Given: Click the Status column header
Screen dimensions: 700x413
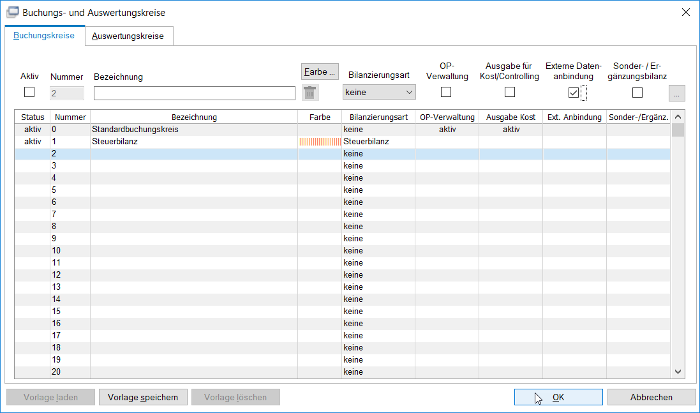Looking at the screenshot, I should (x=33, y=117).
